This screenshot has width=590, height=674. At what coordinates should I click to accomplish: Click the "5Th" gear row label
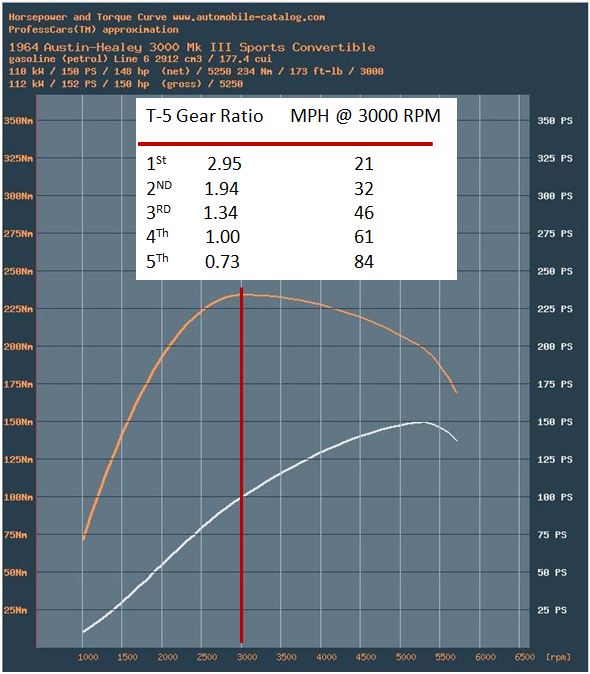[157, 261]
